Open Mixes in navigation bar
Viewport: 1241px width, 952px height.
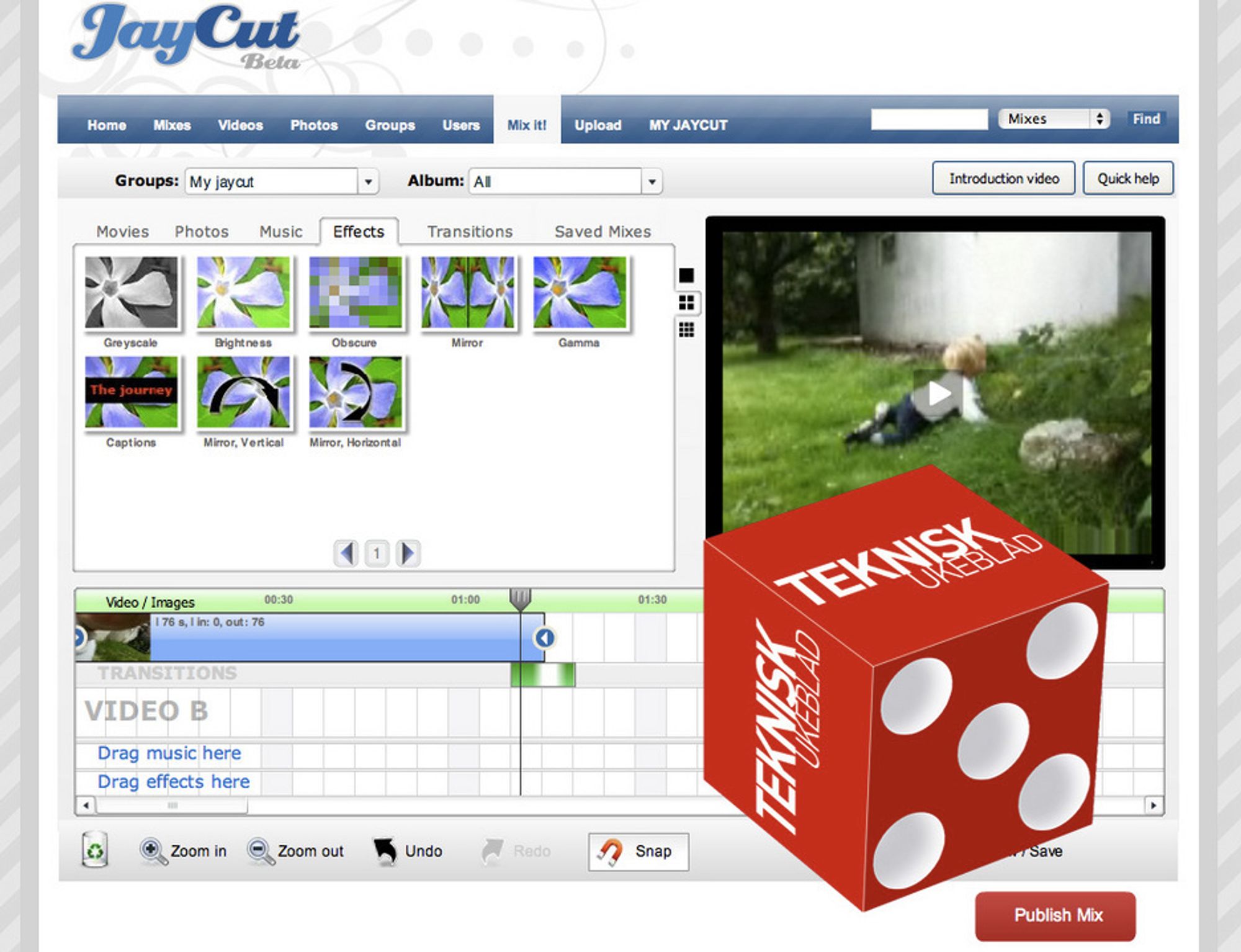(x=172, y=125)
